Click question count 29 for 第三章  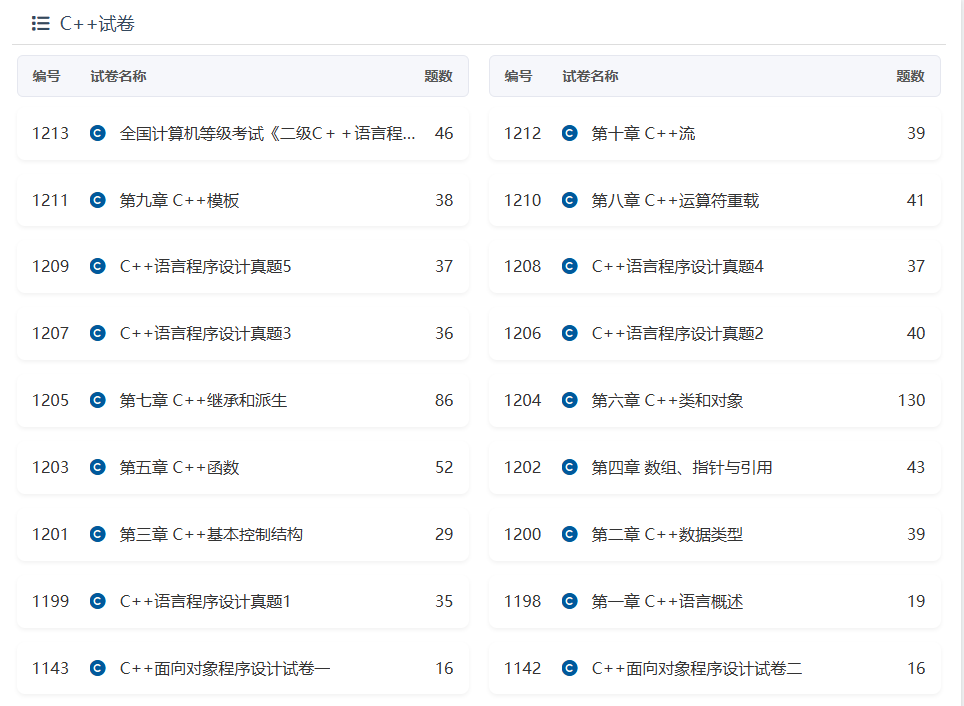click(x=444, y=534)
